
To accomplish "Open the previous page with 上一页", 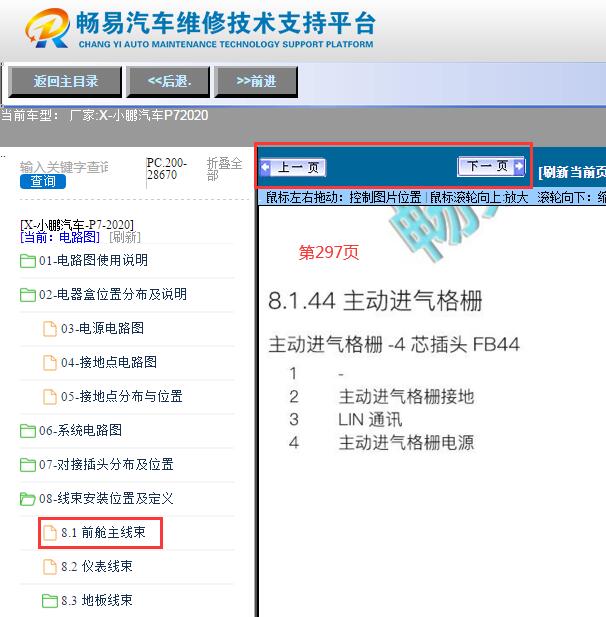I will tap(293, 167).
